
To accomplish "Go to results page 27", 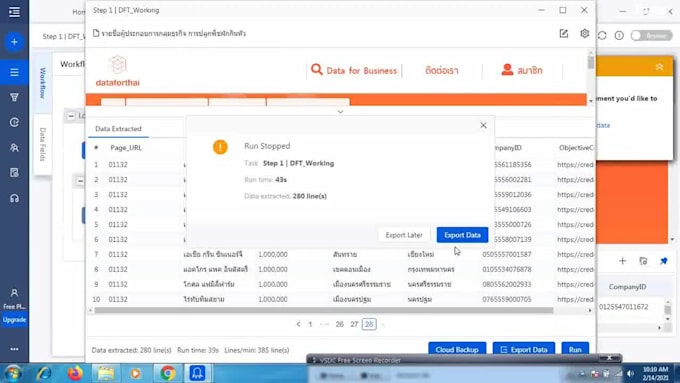I will (354, 324).
